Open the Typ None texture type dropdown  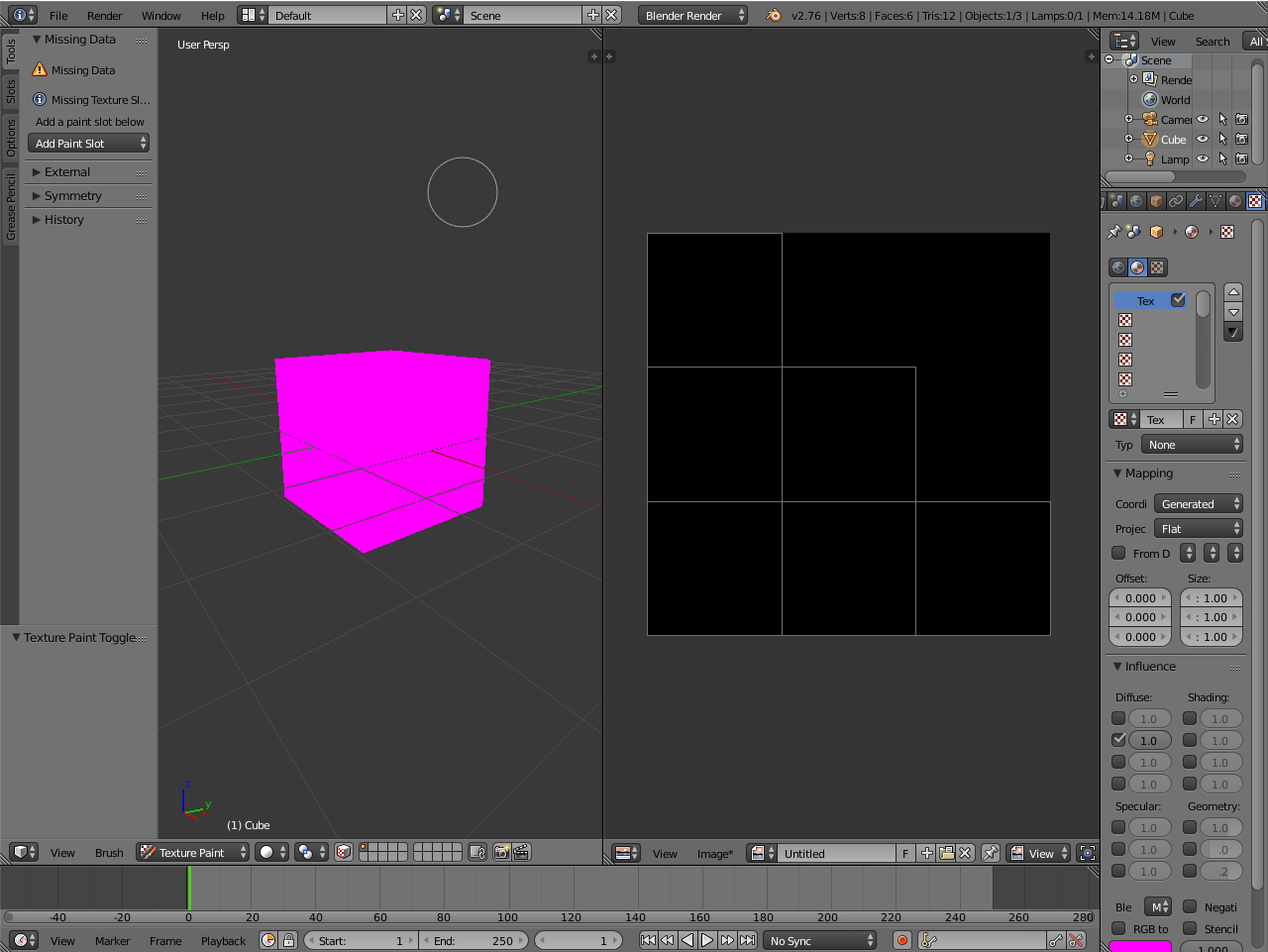pos(1191,444)
